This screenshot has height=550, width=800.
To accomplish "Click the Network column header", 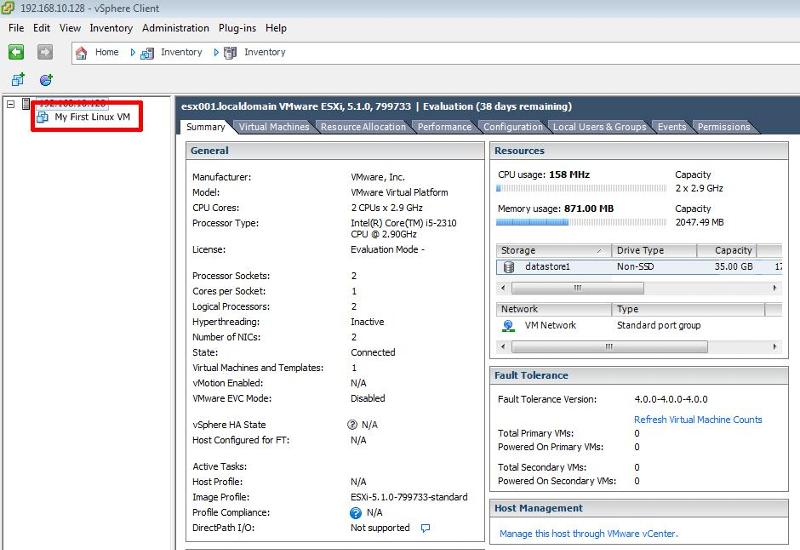I will 553,309.
